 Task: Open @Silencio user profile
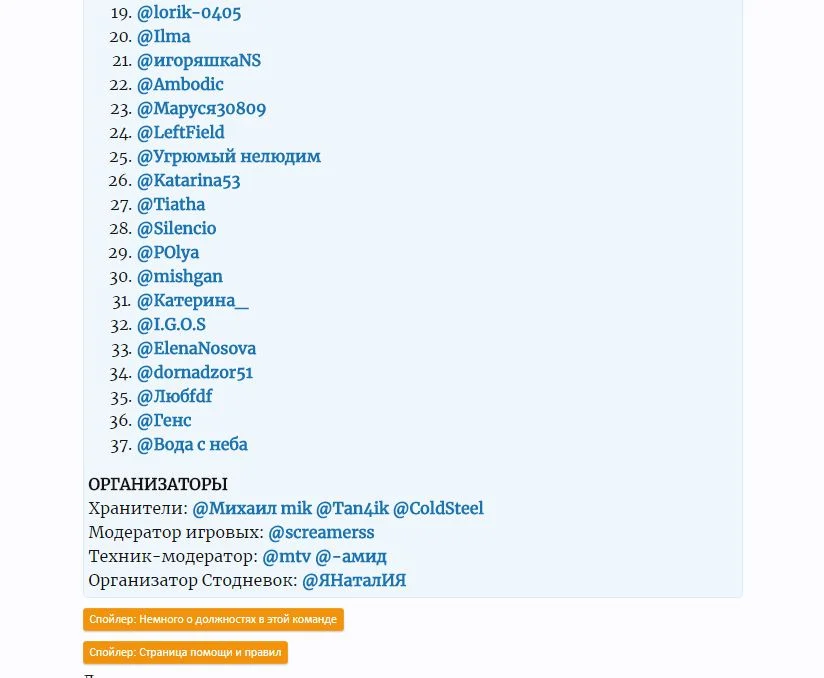coord(176,229)
